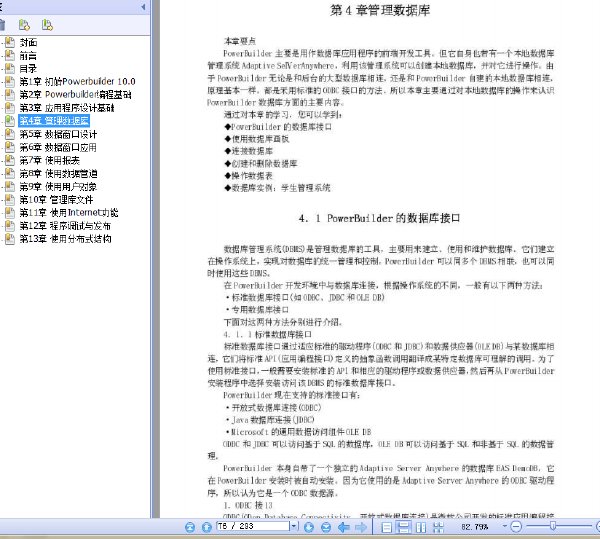Image resolution: width=600 pixels, height=539 pixels.
Task: Switch to continuous page layout
Action: [404, 527]
